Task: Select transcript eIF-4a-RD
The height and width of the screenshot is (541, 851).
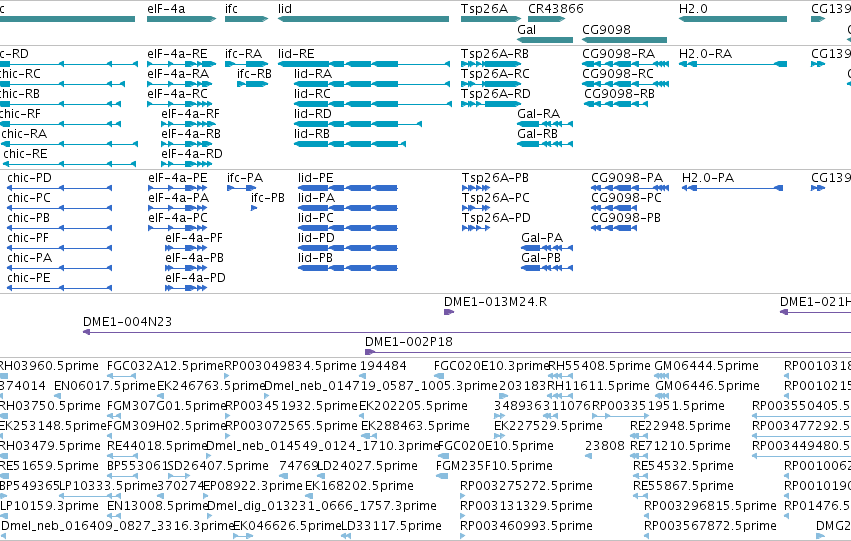Action: [187, 164]
